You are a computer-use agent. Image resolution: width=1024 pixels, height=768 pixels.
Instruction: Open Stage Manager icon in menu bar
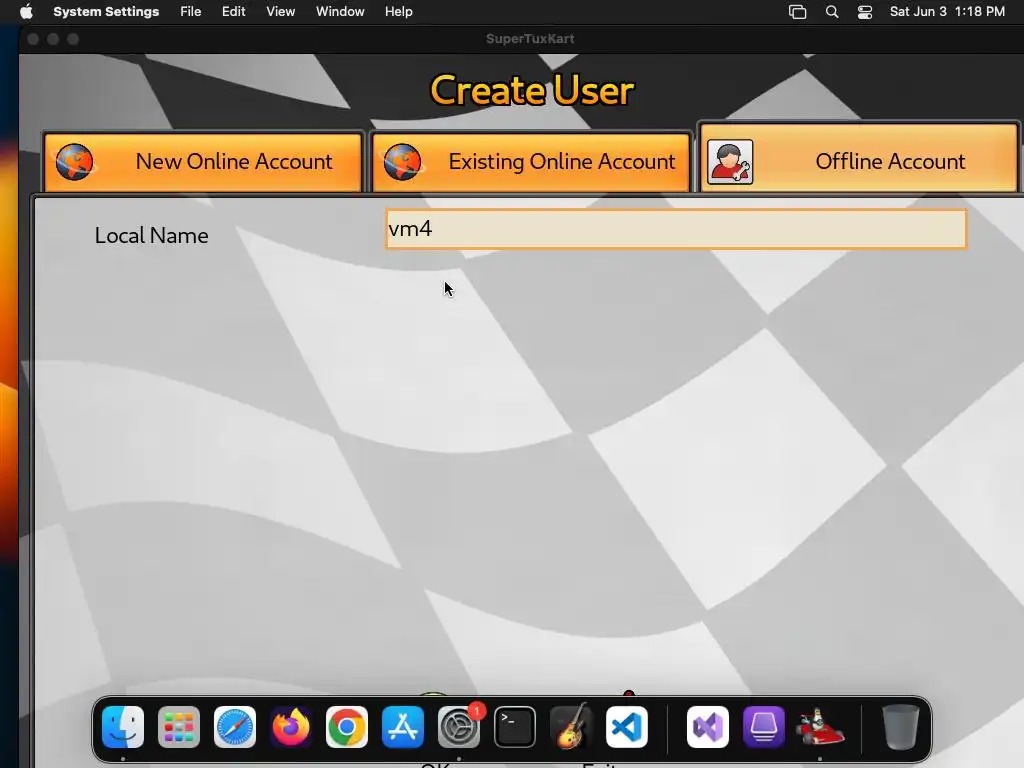pos(797,12)
